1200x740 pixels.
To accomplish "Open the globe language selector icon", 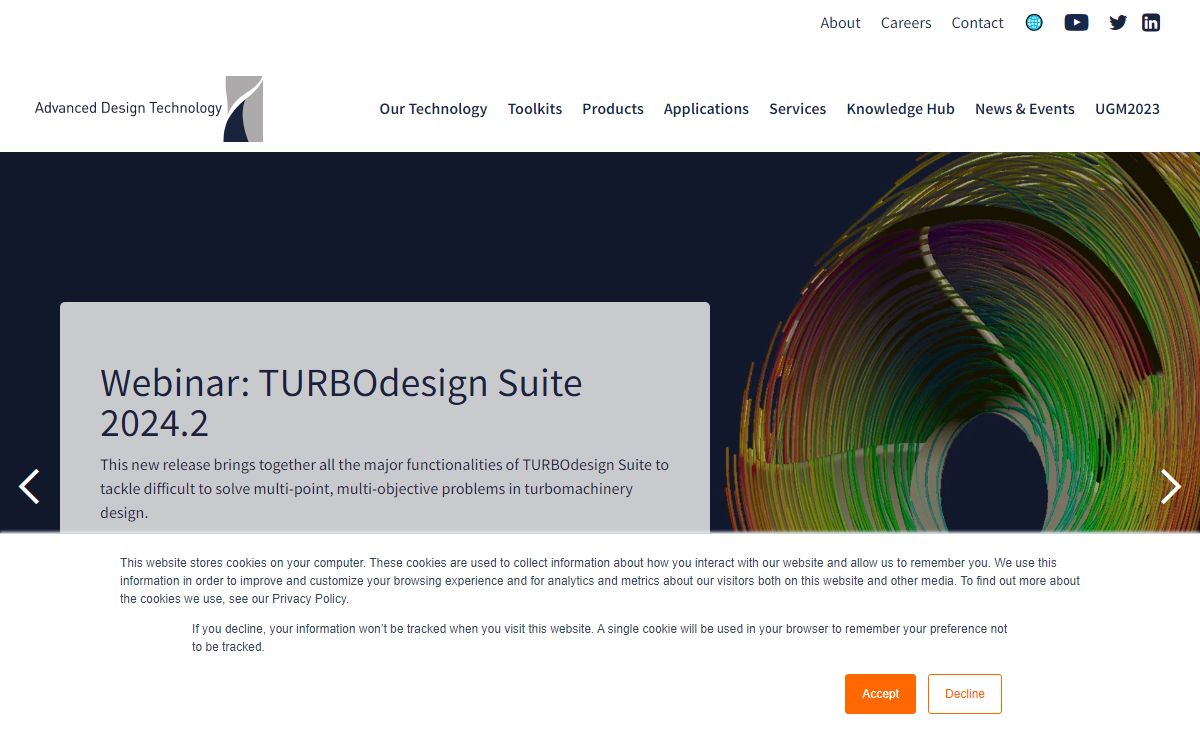I will click(1034, 22).
